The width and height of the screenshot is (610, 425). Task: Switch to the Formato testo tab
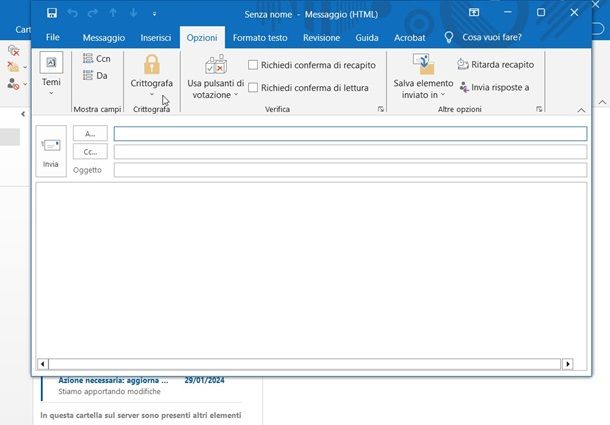pyautogui.click(x=260, y=38)
